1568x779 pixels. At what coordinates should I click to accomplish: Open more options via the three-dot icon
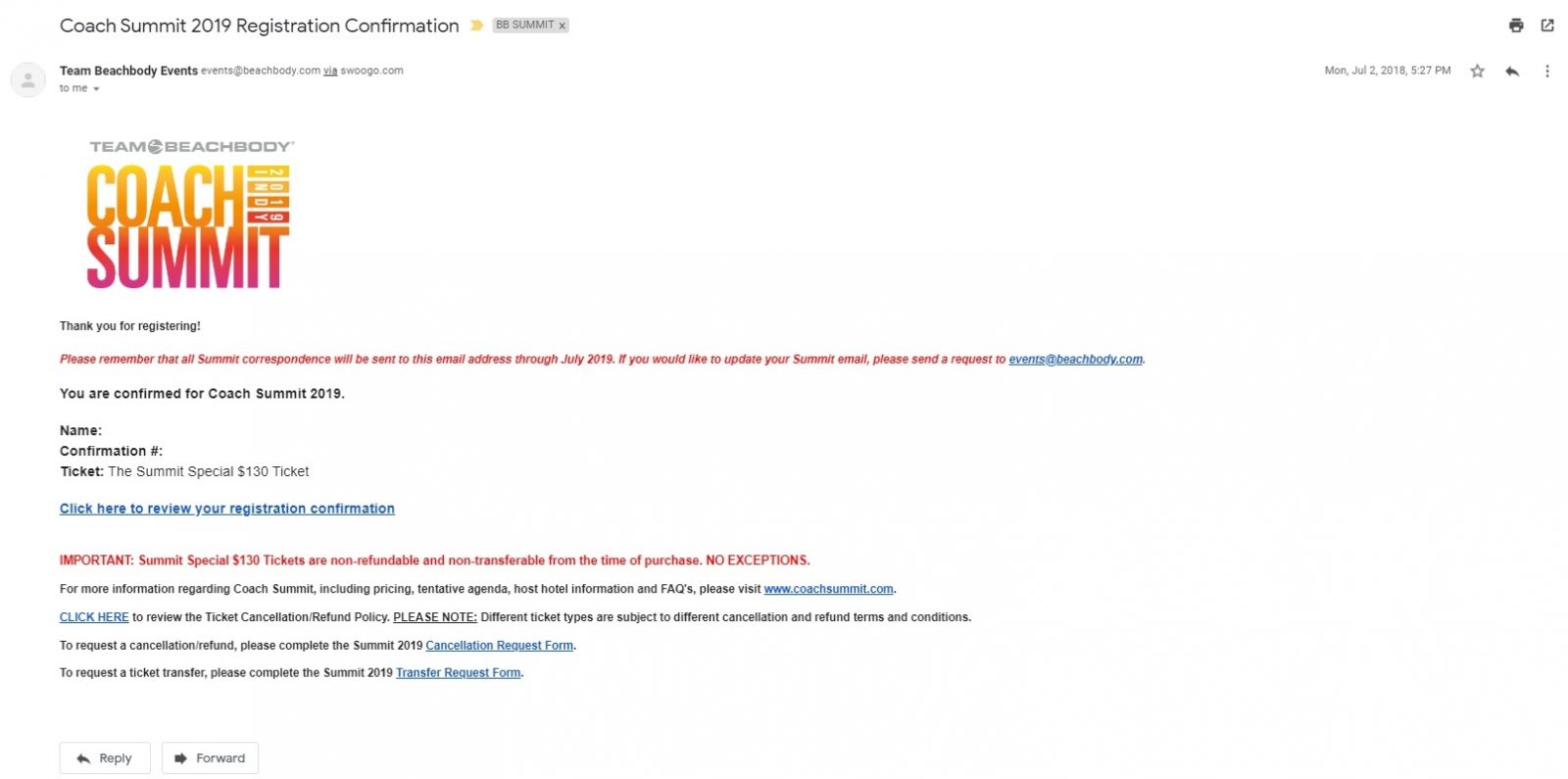[x=1548, y=71]
